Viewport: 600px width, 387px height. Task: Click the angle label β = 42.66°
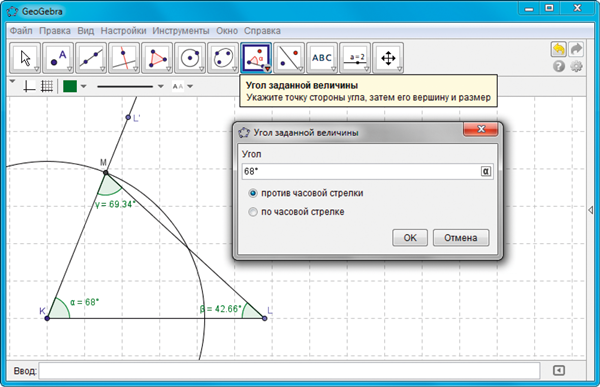tap(221, 309)
